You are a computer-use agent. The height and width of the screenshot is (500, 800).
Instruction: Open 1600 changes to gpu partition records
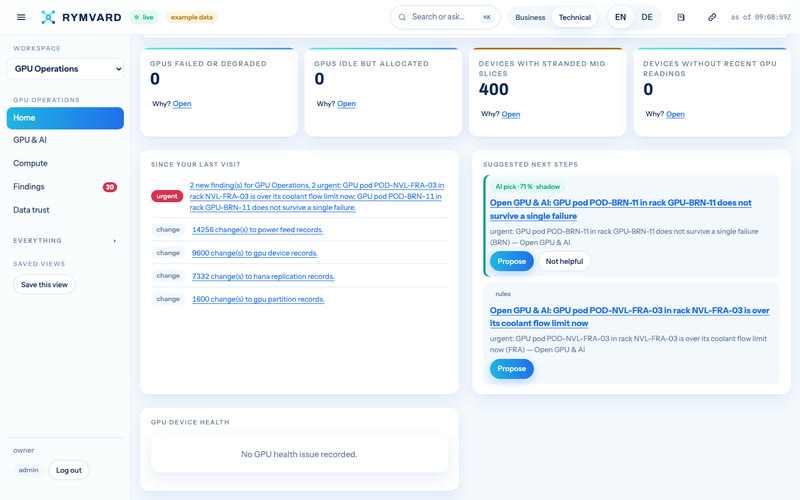258,299
